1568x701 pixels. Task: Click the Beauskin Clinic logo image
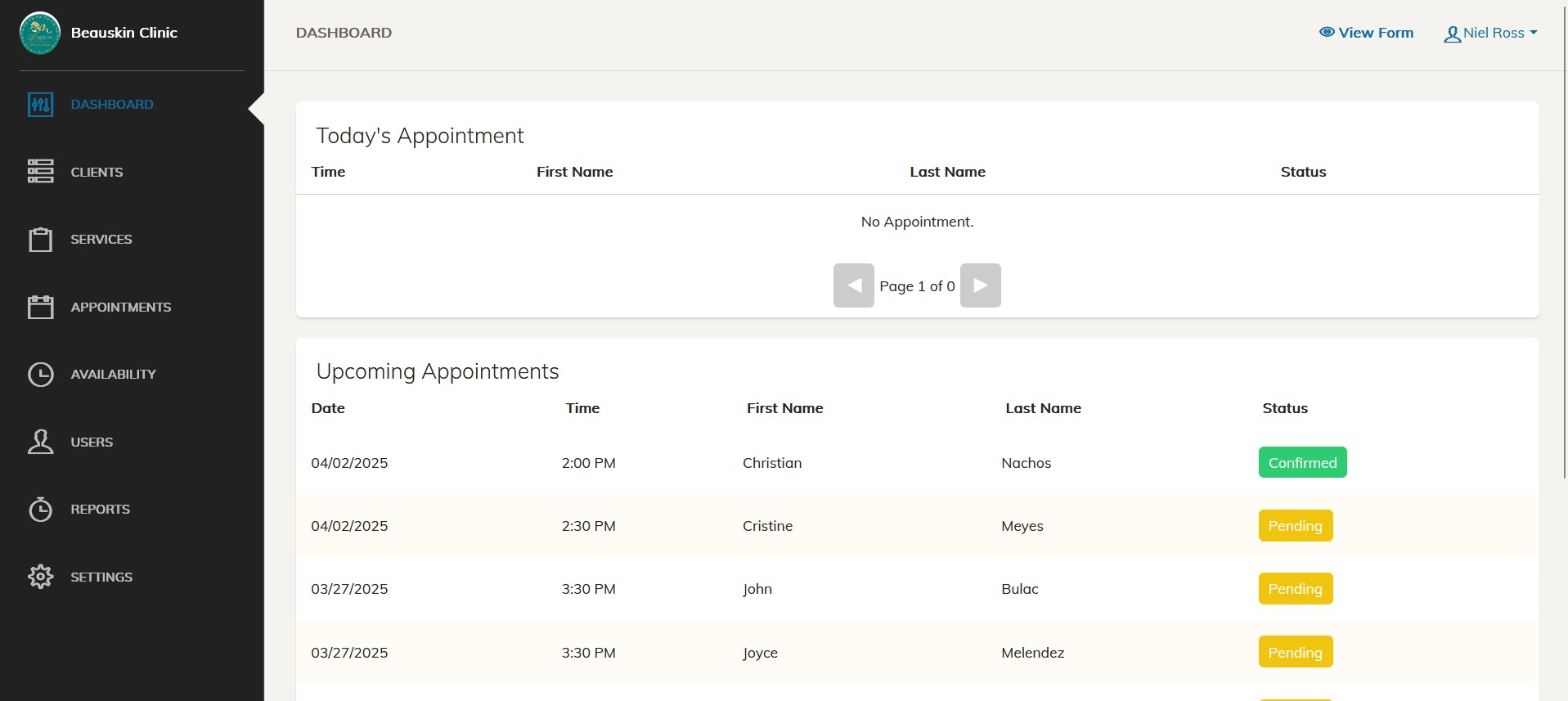[40, 33]
